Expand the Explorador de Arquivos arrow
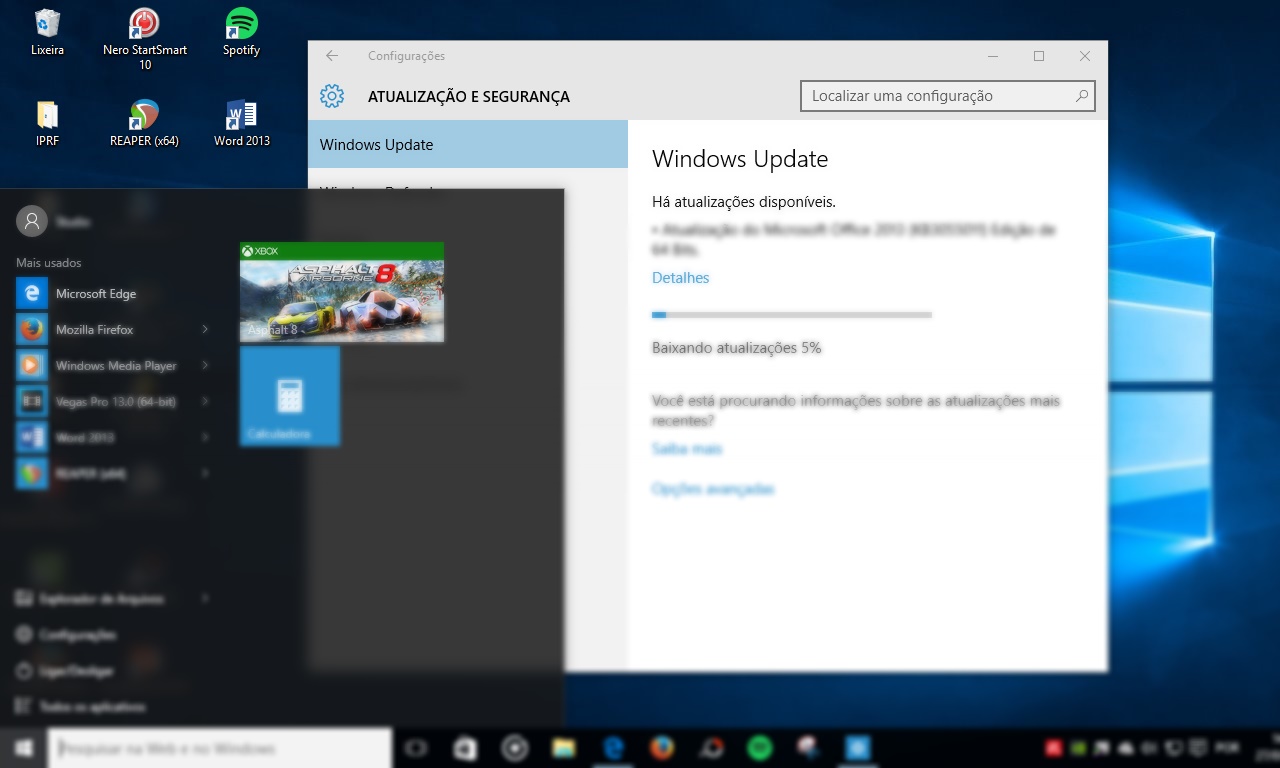 pos(205,599)
